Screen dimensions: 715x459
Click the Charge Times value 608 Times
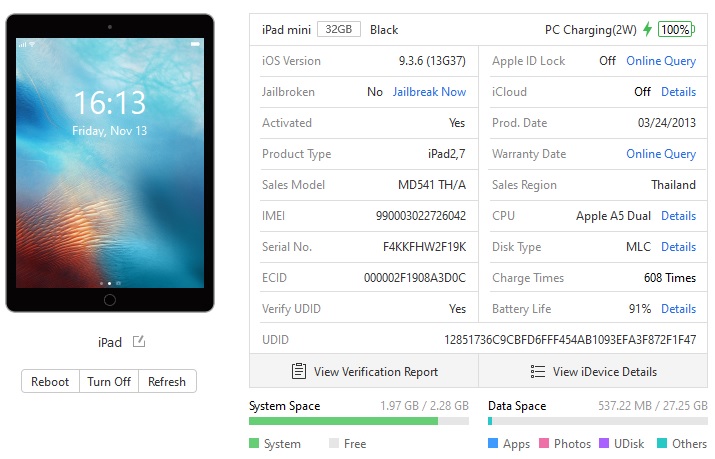click(670, 278)
